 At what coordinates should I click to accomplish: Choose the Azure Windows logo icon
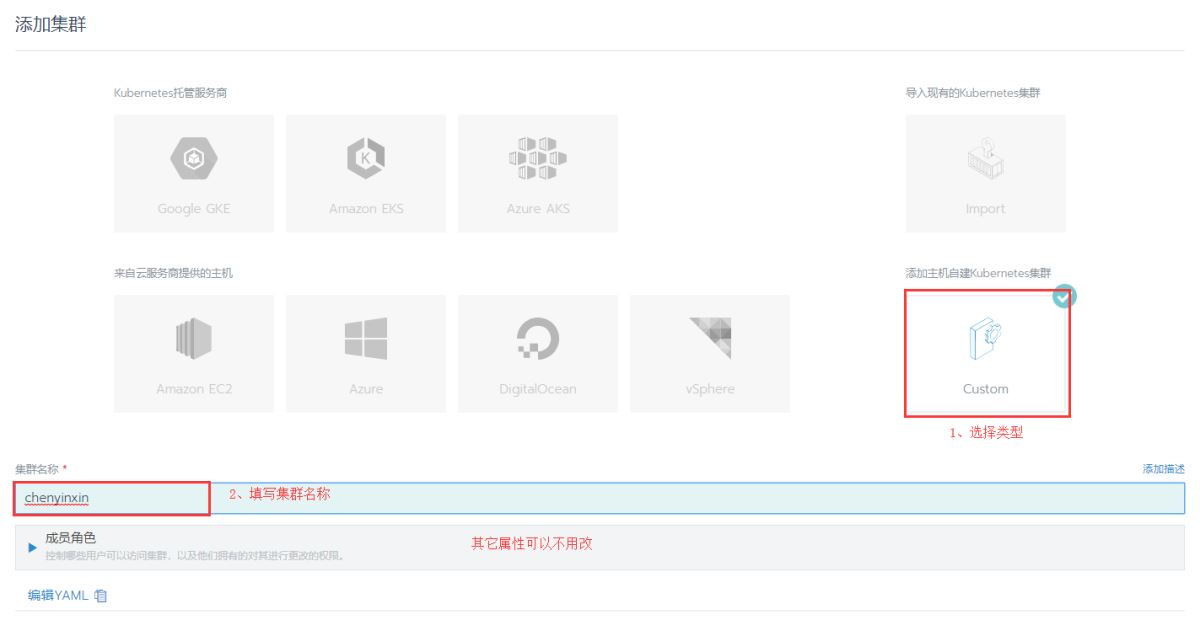(x=366, y=339)
